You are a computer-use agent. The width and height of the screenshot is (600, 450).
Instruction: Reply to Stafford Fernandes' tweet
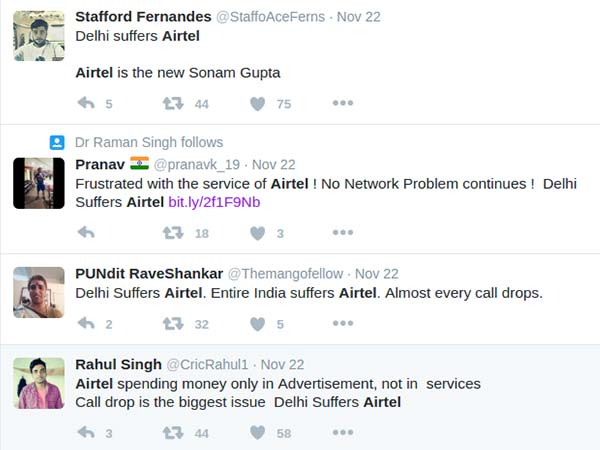click(86, 104)
